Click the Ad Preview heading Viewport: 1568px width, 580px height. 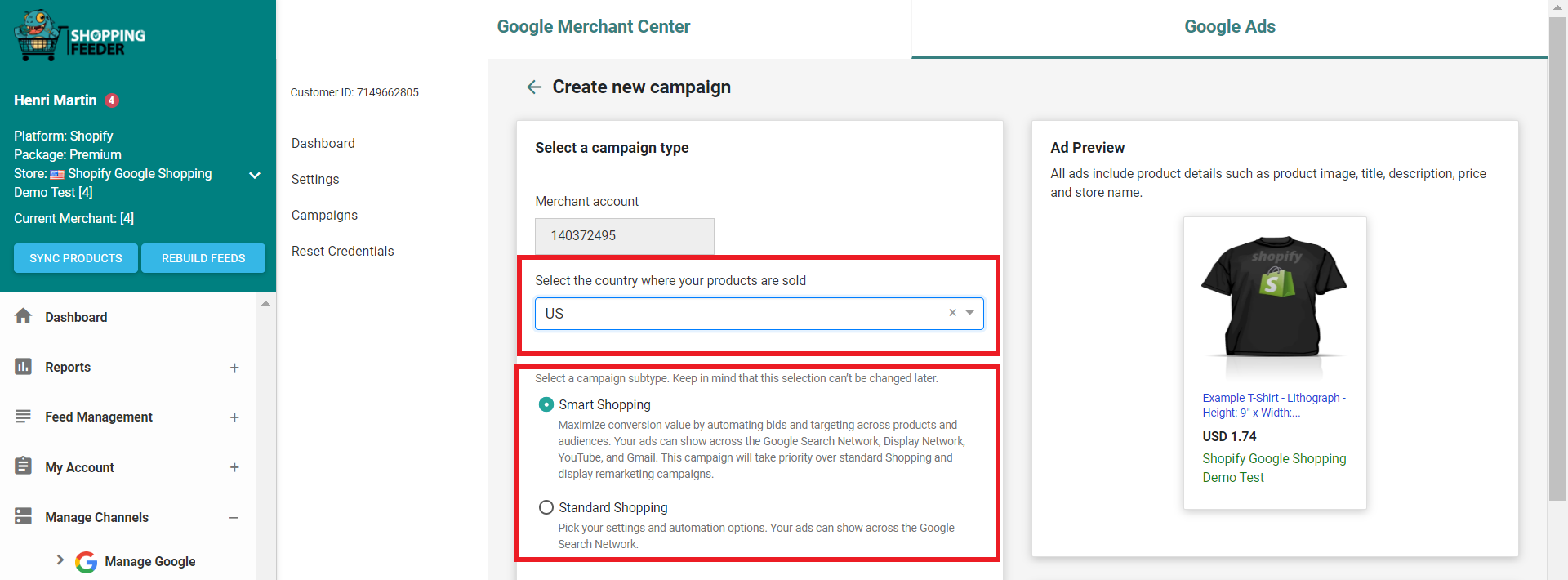point(1088,148)
